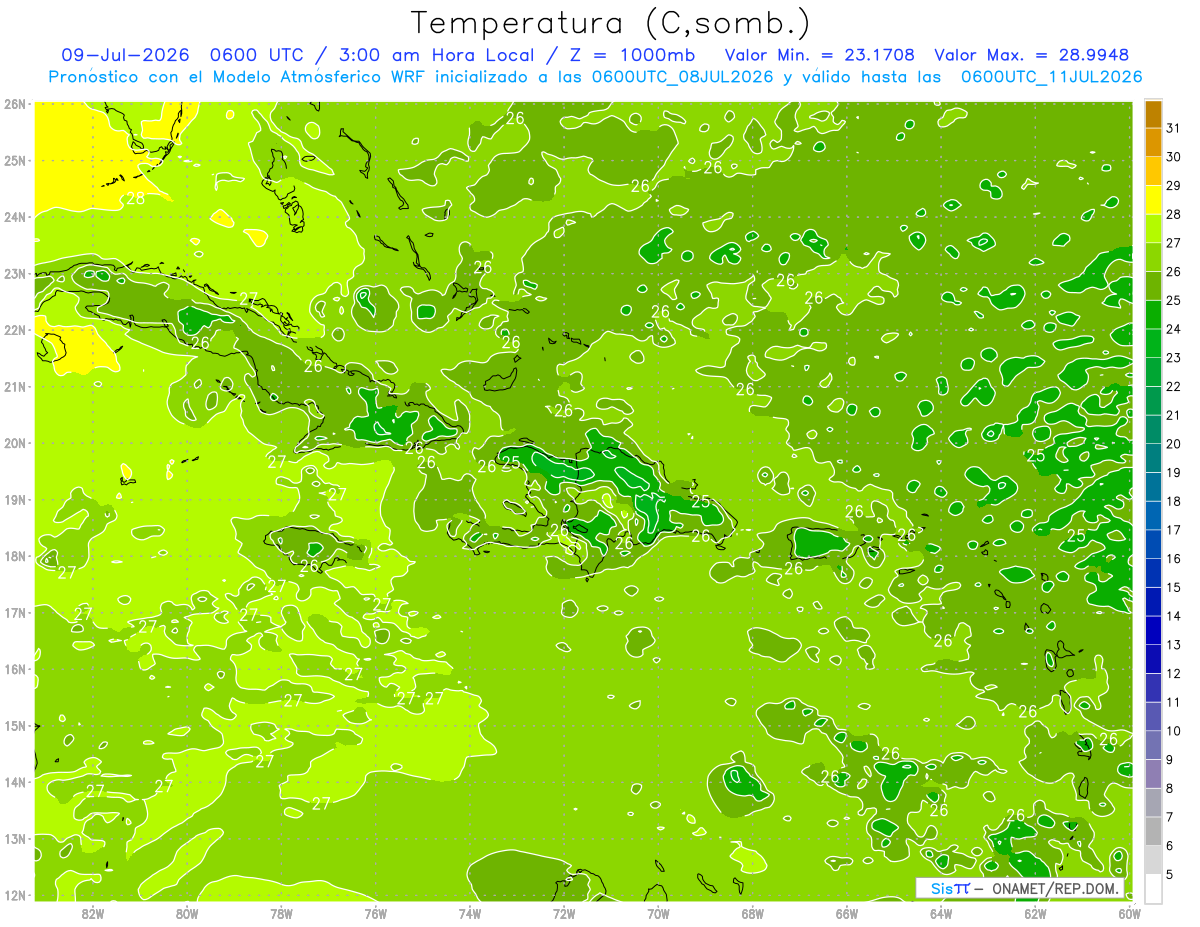Screen dimensions: 1200x927
Task: Click legend value 15 on the color scale
Action: (1174, 587)
